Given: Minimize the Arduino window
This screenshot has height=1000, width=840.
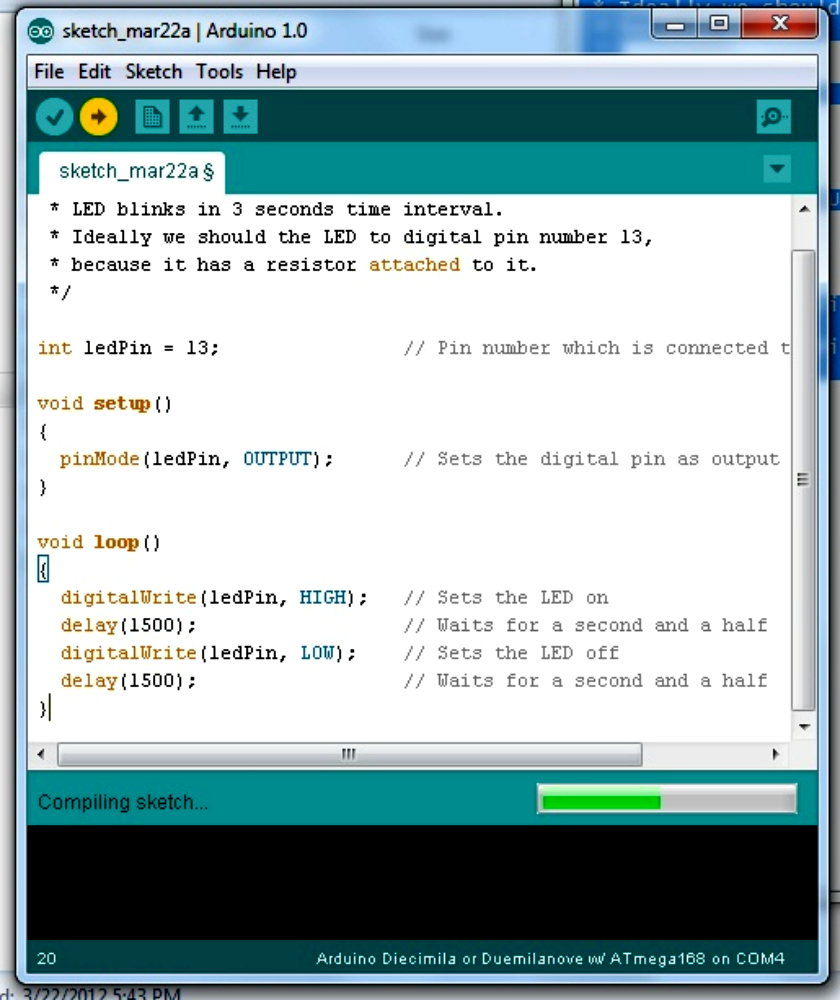Looking at the screenshot, I should (675, 25).
